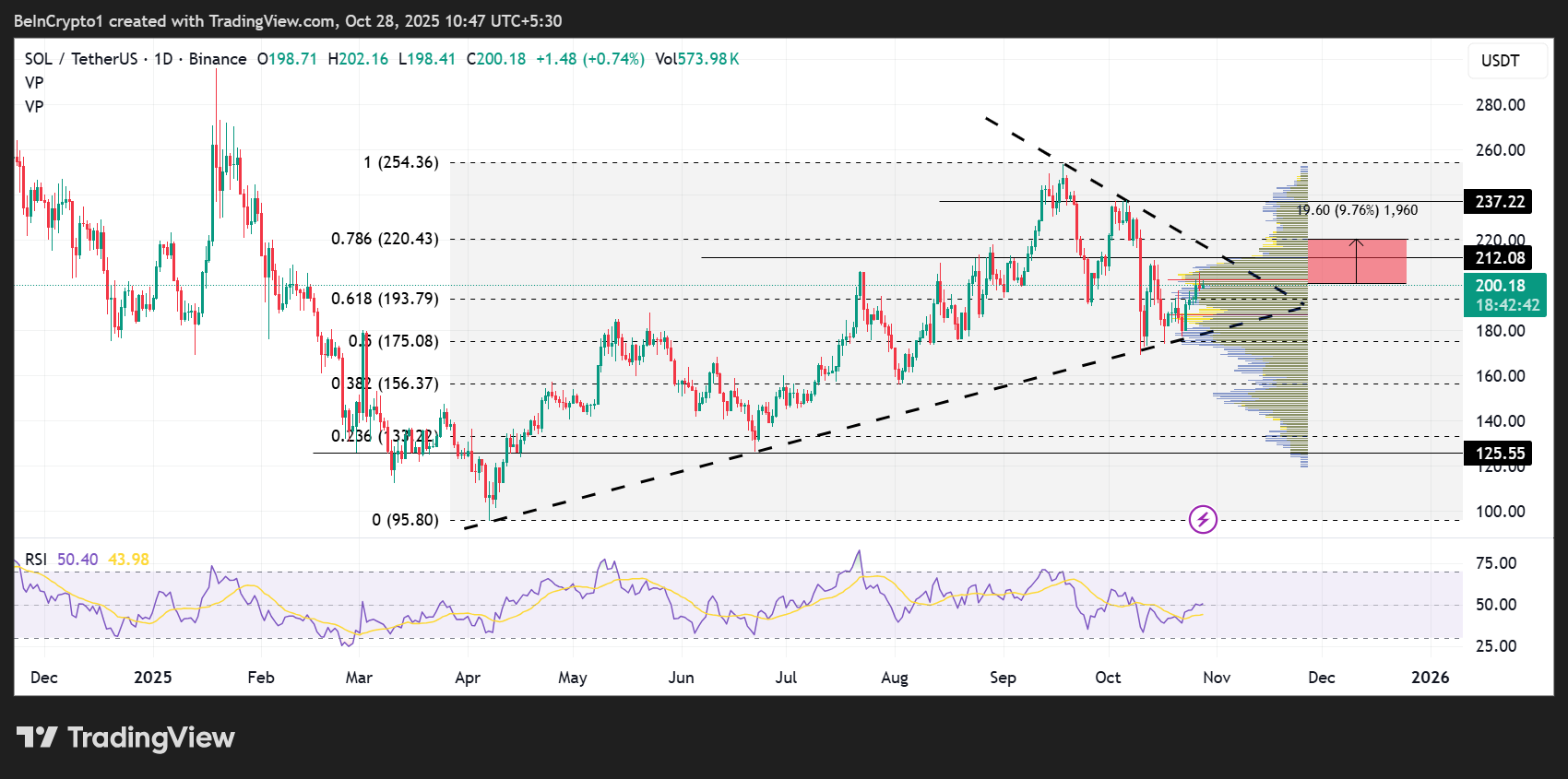This screenshot has height=779, width=1568.
Task: Click the green 200.18 current price label
Action: coord(1504,295)
